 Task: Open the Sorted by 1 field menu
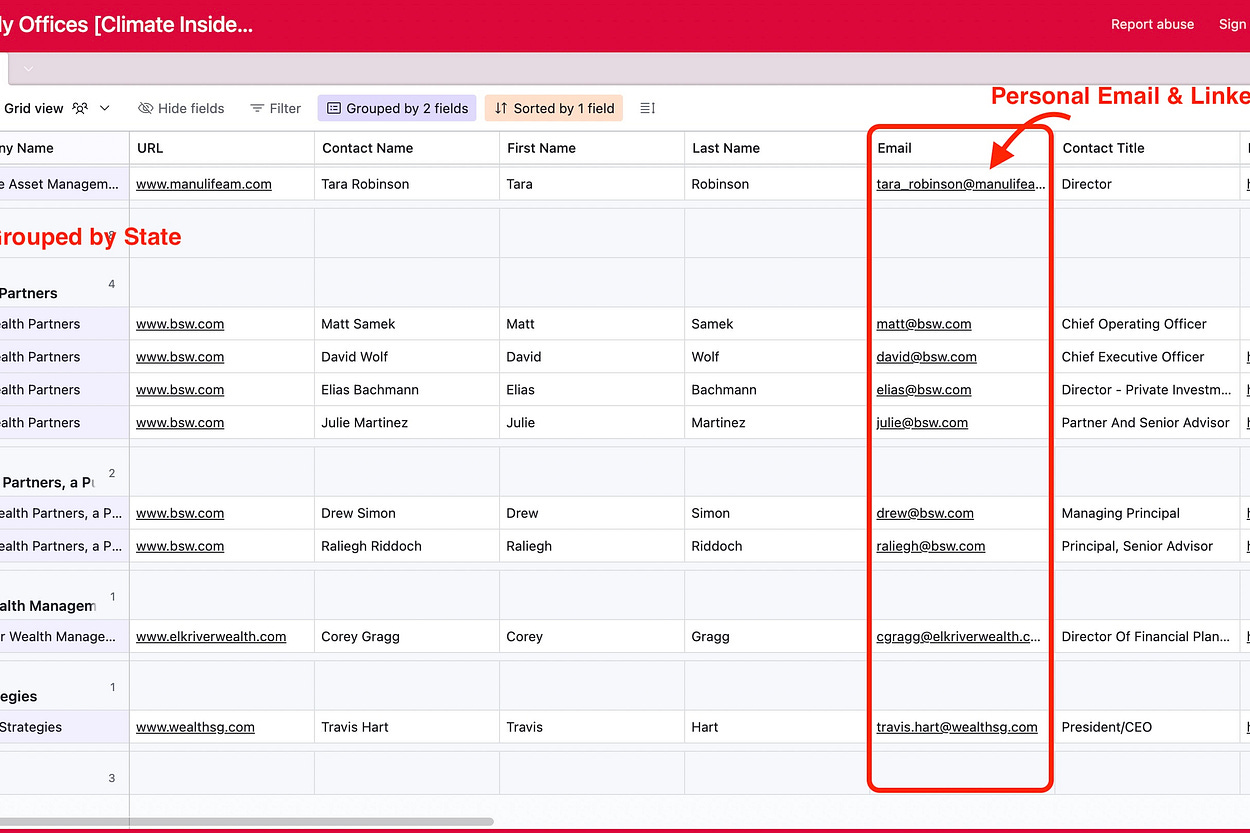click(554, 108)
